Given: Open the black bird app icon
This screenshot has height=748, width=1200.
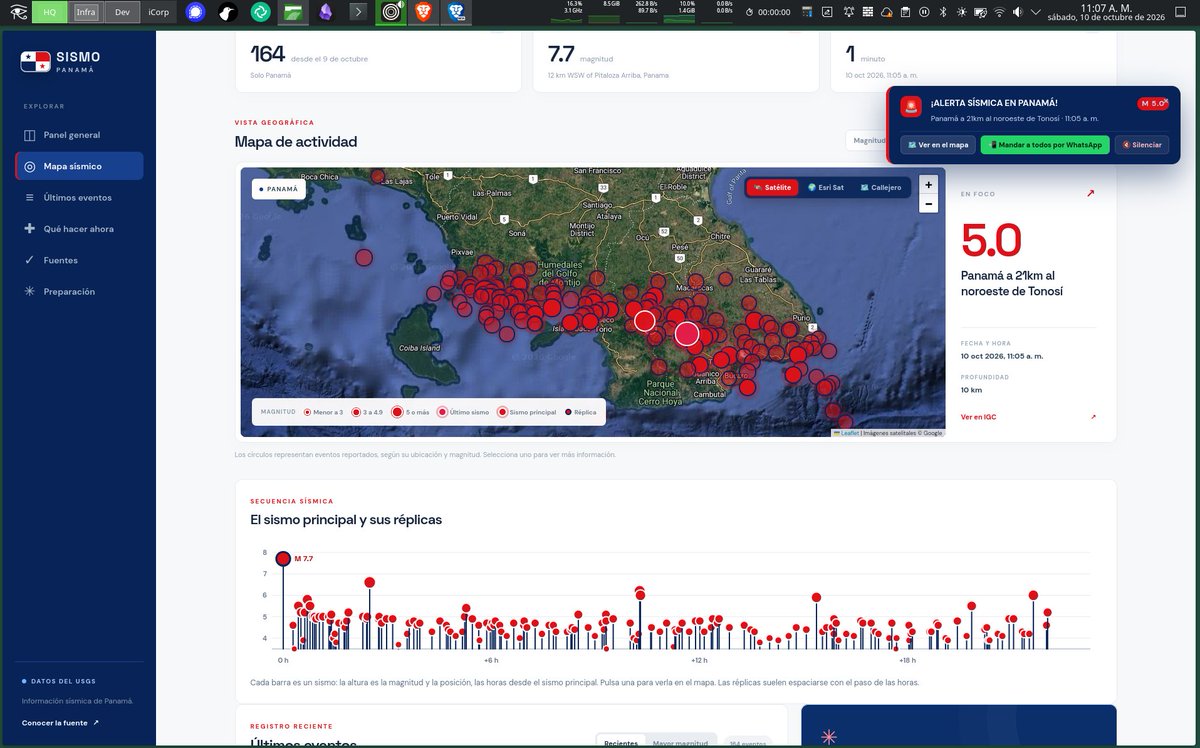Looking at the screenshot, I should (228, 12).
